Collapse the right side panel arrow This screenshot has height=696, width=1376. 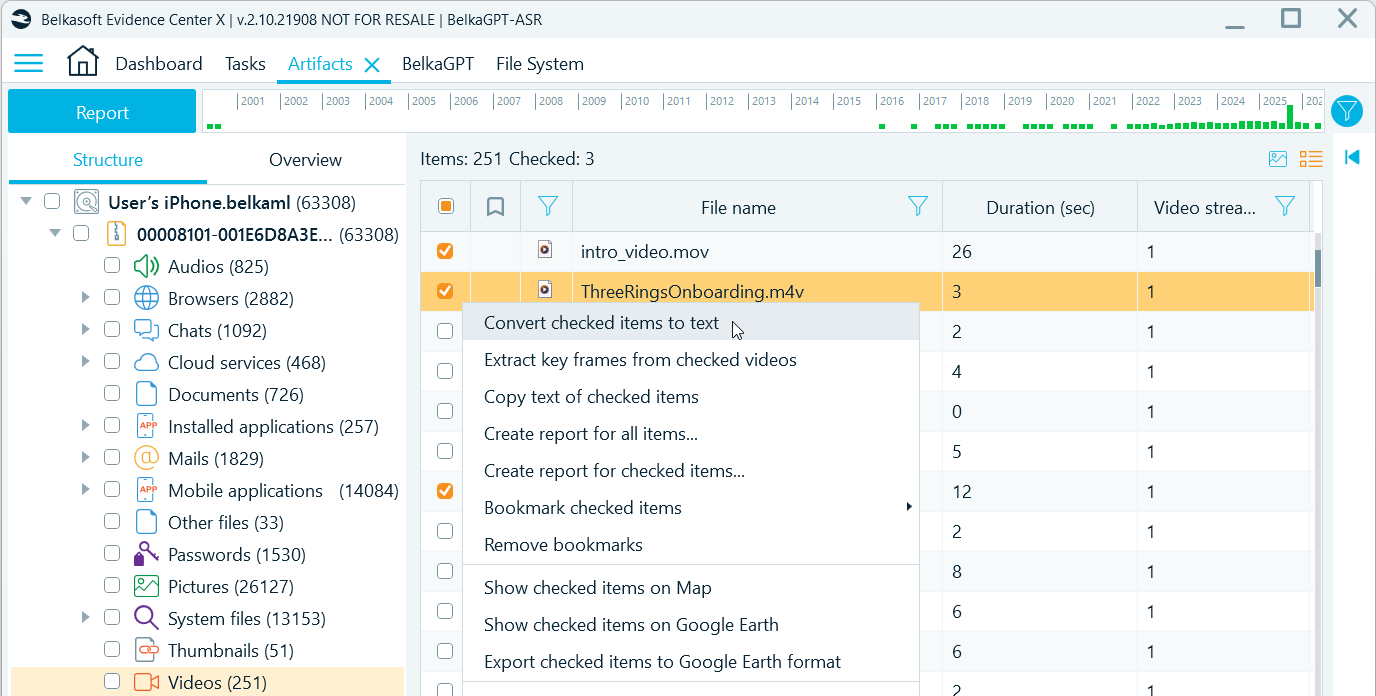[x=1352, y=157]
